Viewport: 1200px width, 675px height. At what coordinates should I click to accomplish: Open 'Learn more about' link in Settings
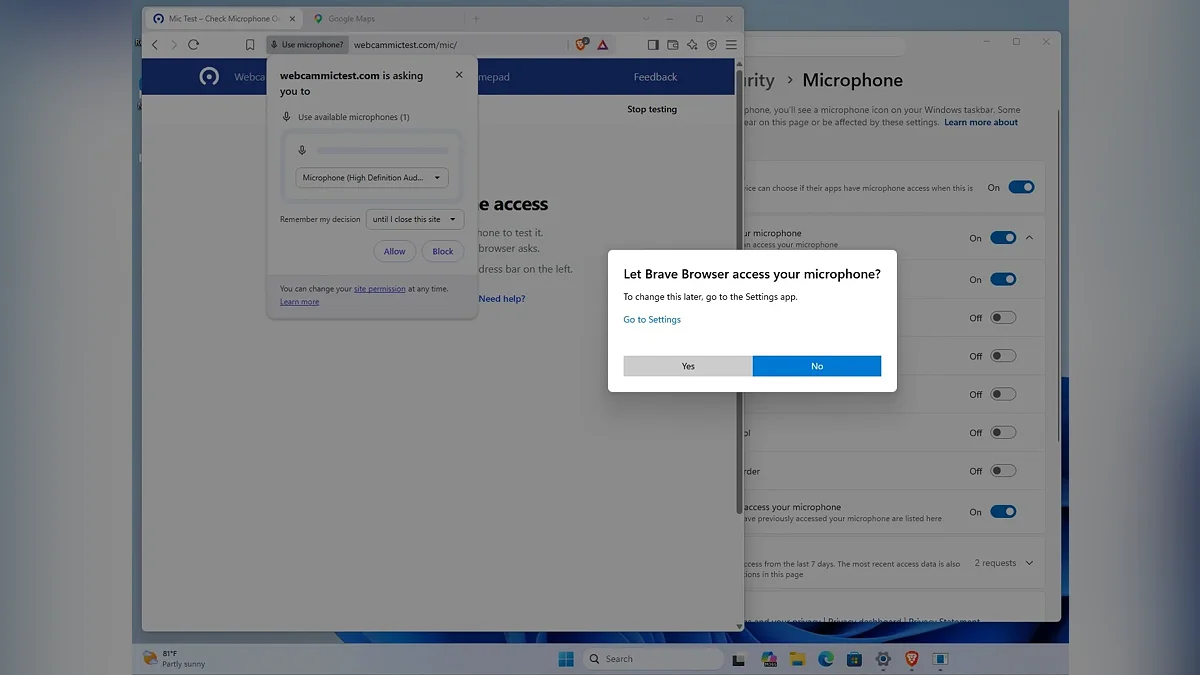tap(981, 123)
